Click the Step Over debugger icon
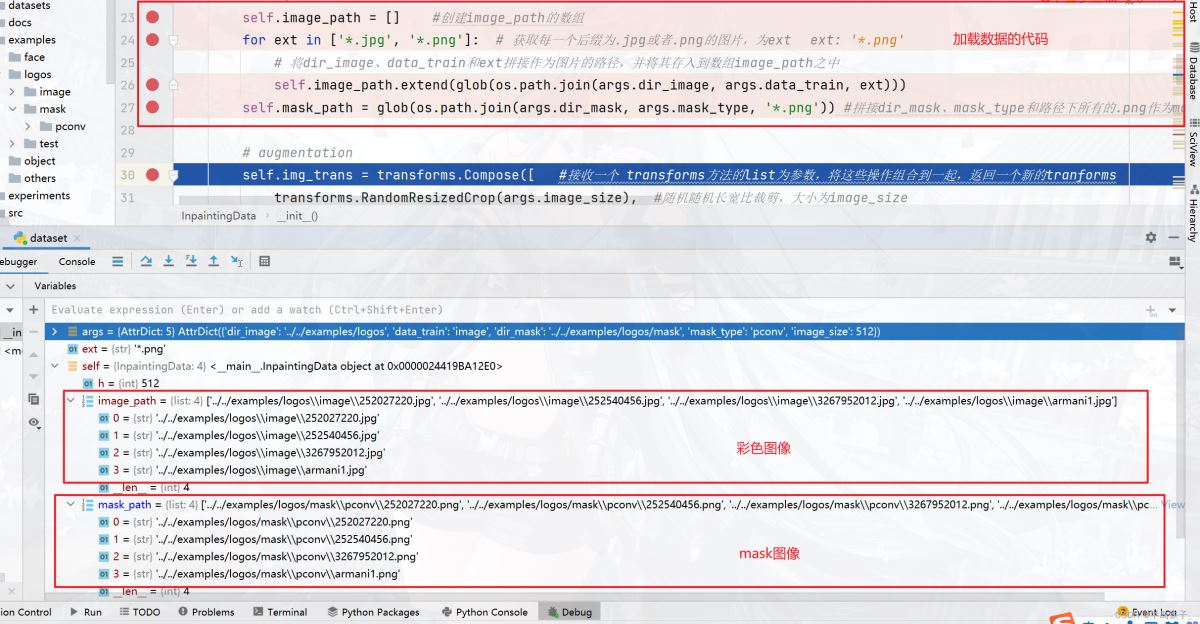Image resolution: width=1200 pixels, height=624 pixels. [x=146, y=261]
